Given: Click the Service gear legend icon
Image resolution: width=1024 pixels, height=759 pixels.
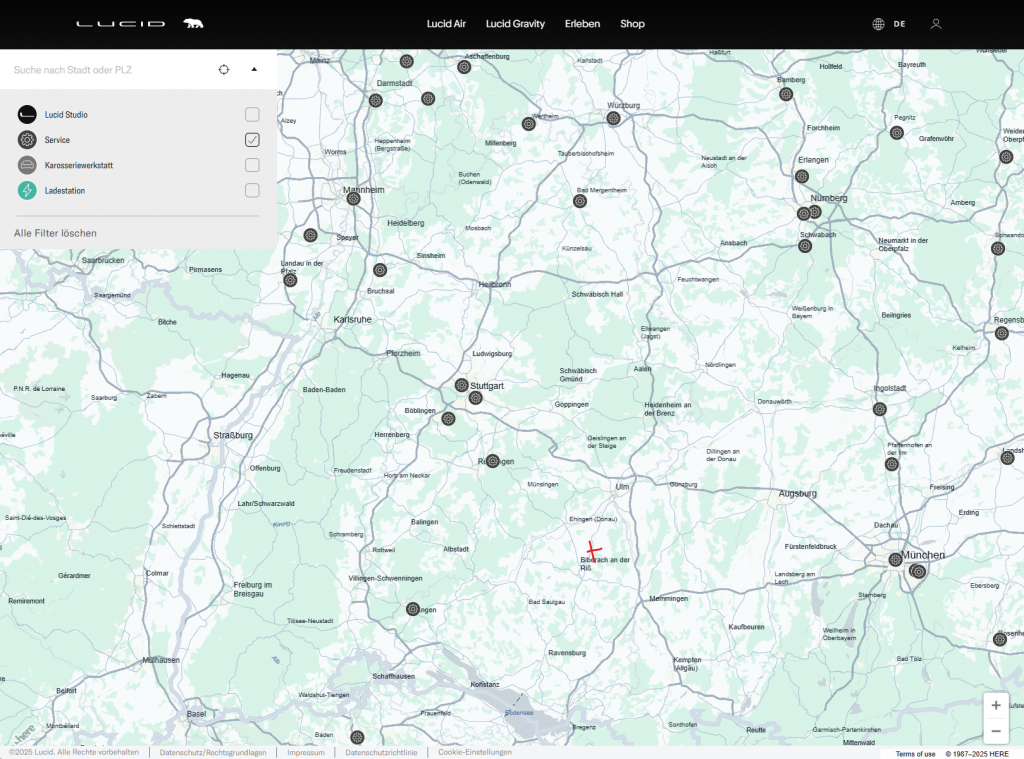Looking at the screenshot, I should 27,140.
